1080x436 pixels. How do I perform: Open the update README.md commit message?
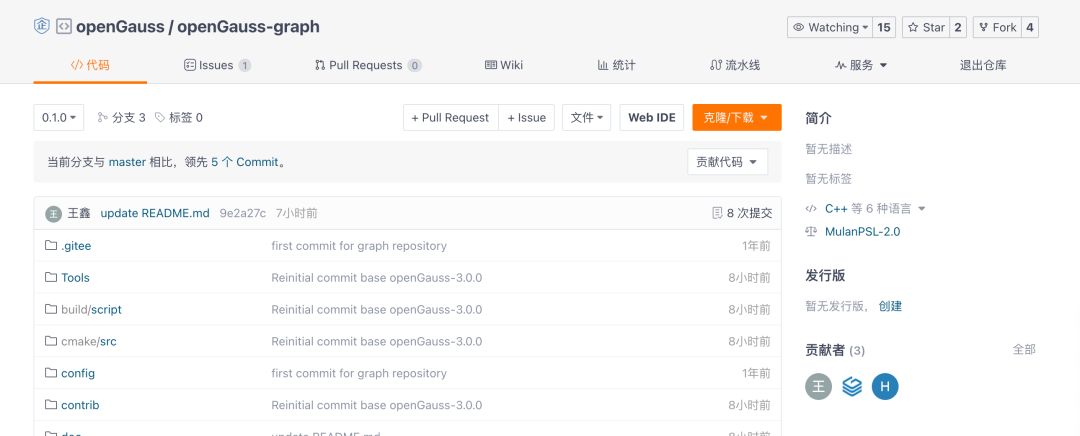coord(155,214)
